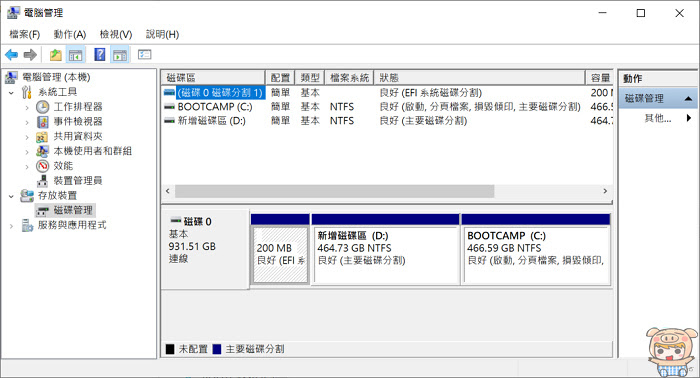Collapse the 存放裝置 tree node
This screenshot has height=378, width=700.
coord(11,196)
